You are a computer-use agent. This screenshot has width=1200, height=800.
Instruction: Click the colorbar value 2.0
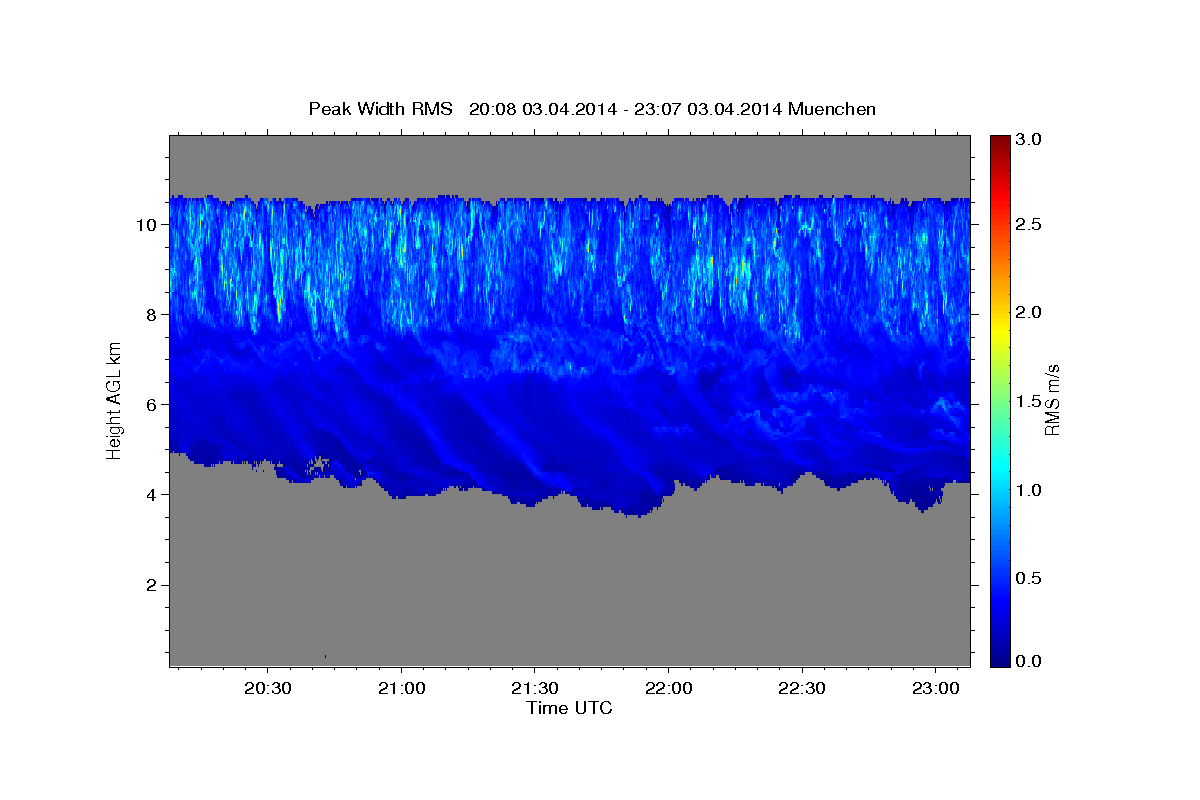(x=1029, y=313)
